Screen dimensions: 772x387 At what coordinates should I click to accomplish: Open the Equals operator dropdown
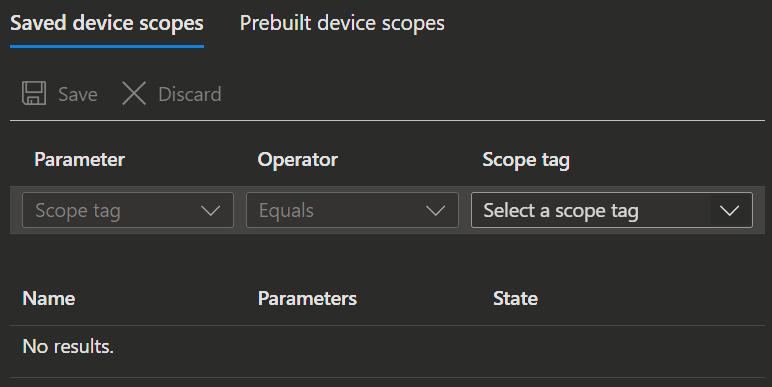(x=353, y=210)
